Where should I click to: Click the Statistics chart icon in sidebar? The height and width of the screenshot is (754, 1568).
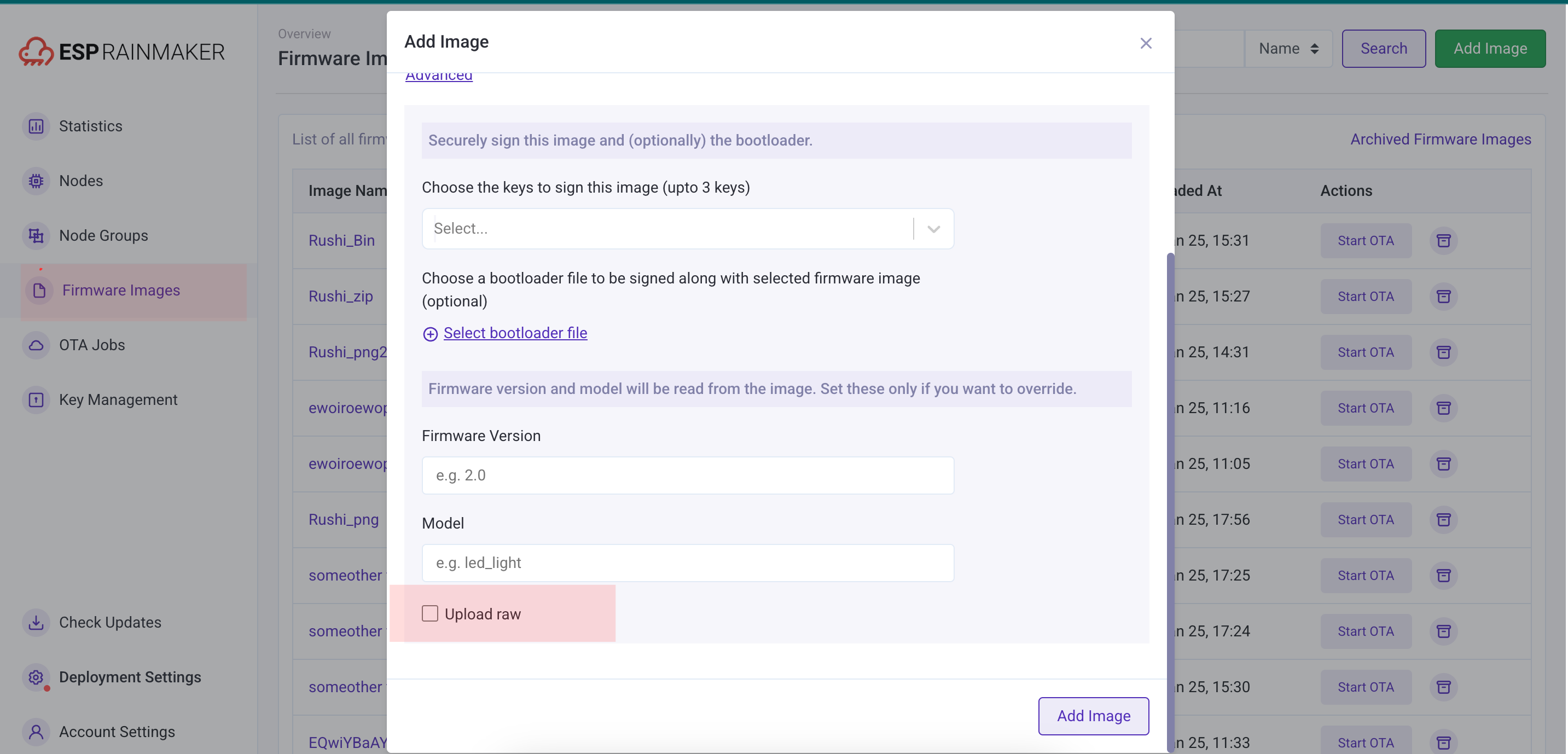point(36,126)
